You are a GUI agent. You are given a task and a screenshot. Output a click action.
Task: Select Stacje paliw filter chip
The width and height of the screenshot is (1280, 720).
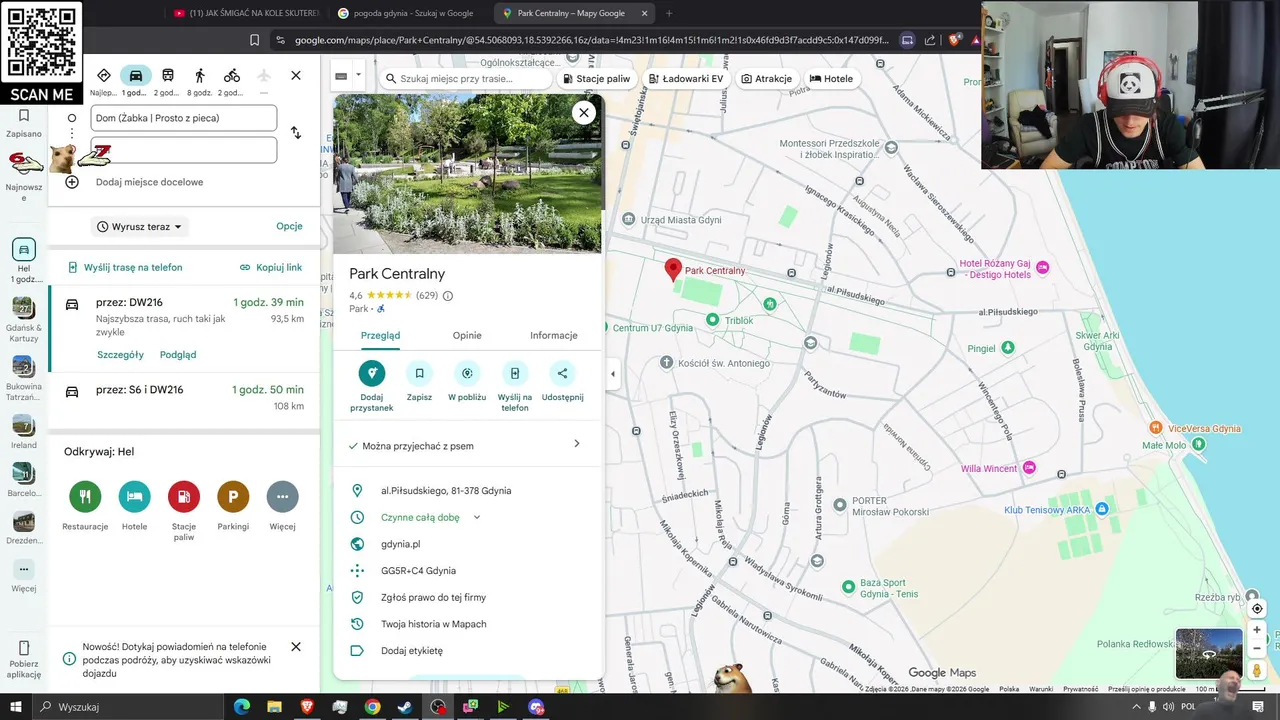pyautogui.click(x=597, y=79)
